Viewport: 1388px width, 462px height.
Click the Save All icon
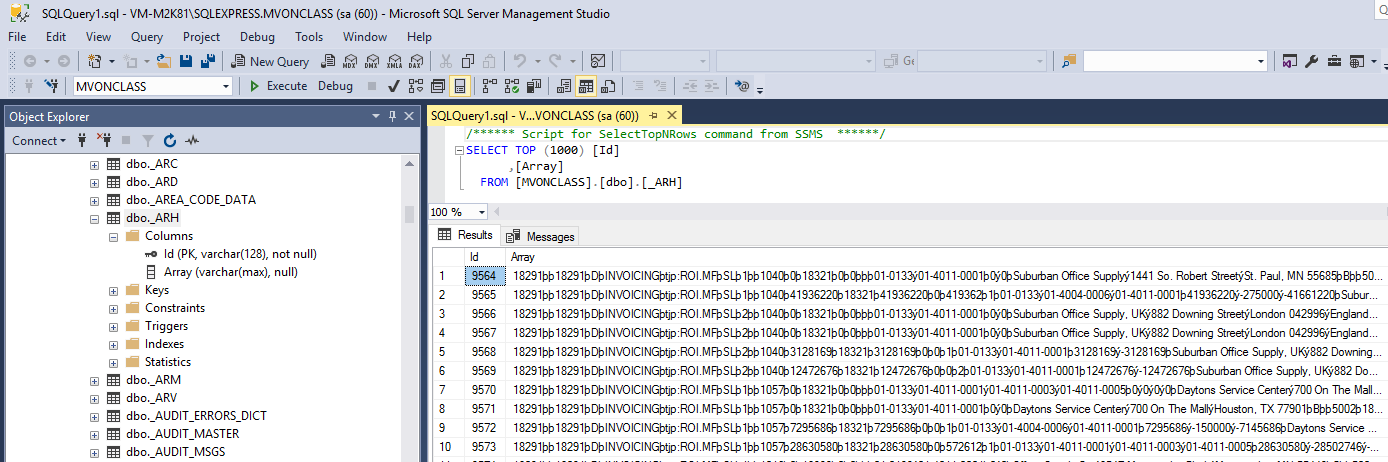(x=208, y=61)
